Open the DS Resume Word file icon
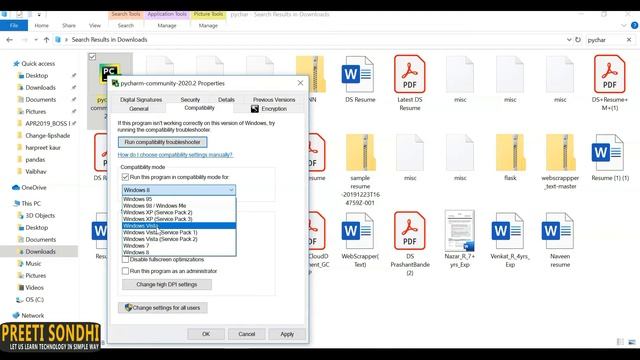This screenshot has width=640, height=360. point(358,74)
